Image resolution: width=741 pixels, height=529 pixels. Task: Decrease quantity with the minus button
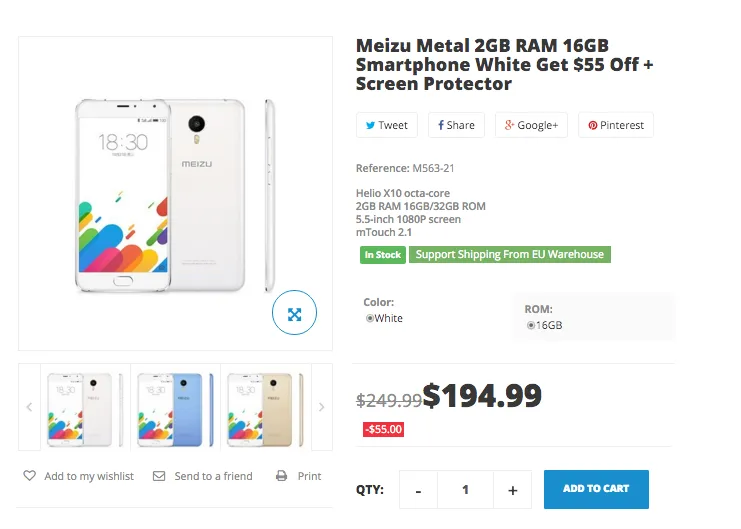tap(419, 490)
